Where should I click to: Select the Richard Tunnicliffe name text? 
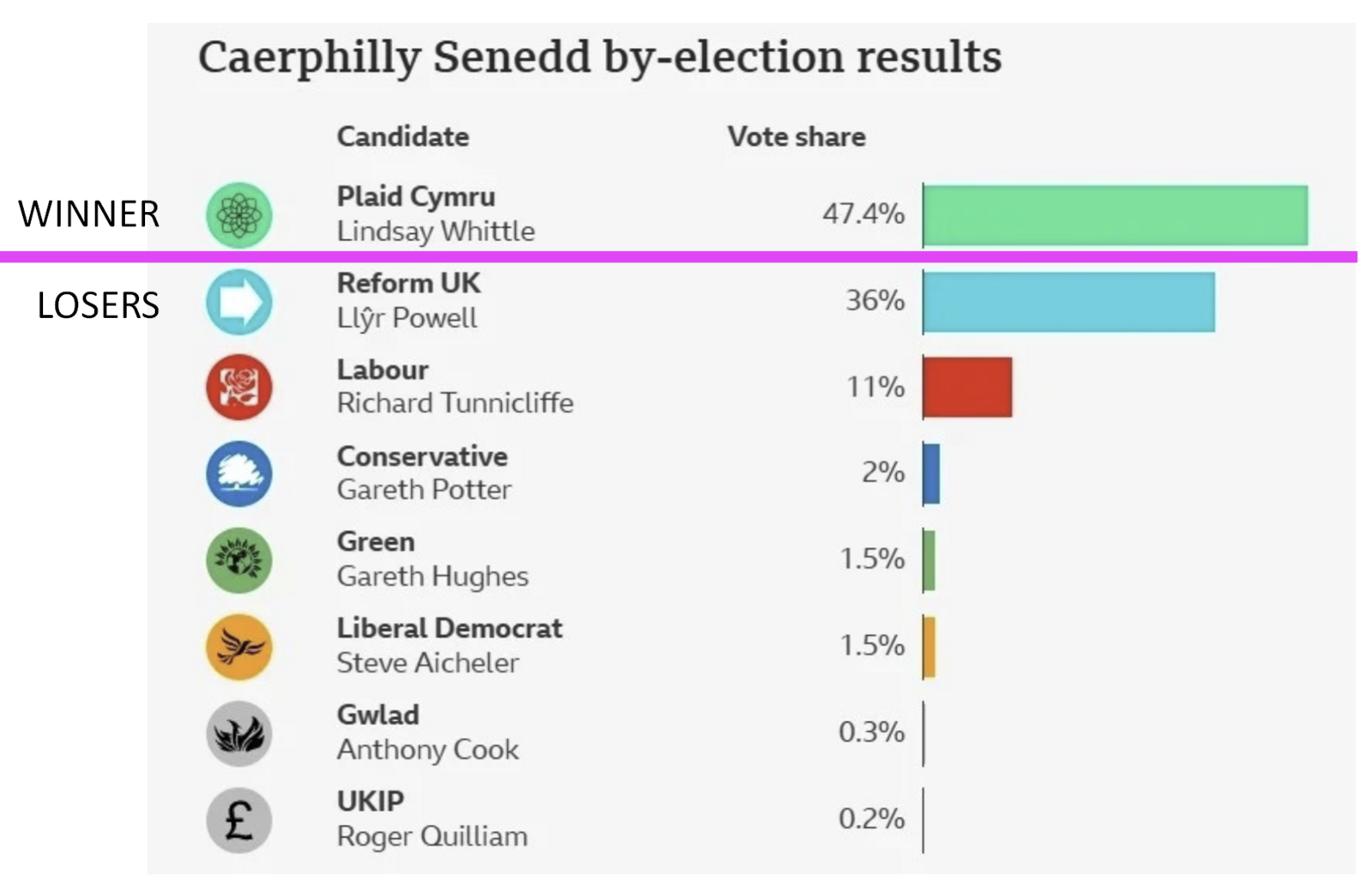pyautogui.click(x=454, y=403)
